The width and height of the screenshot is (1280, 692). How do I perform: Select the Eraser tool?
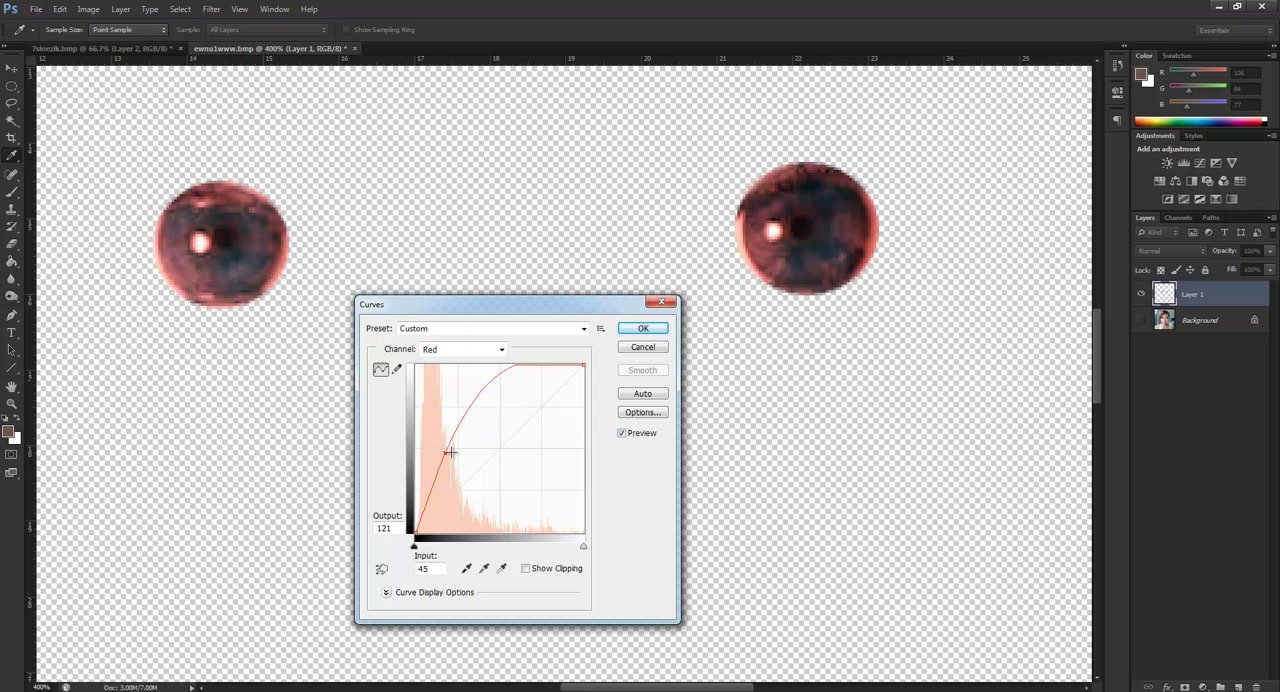pos(11,244)
